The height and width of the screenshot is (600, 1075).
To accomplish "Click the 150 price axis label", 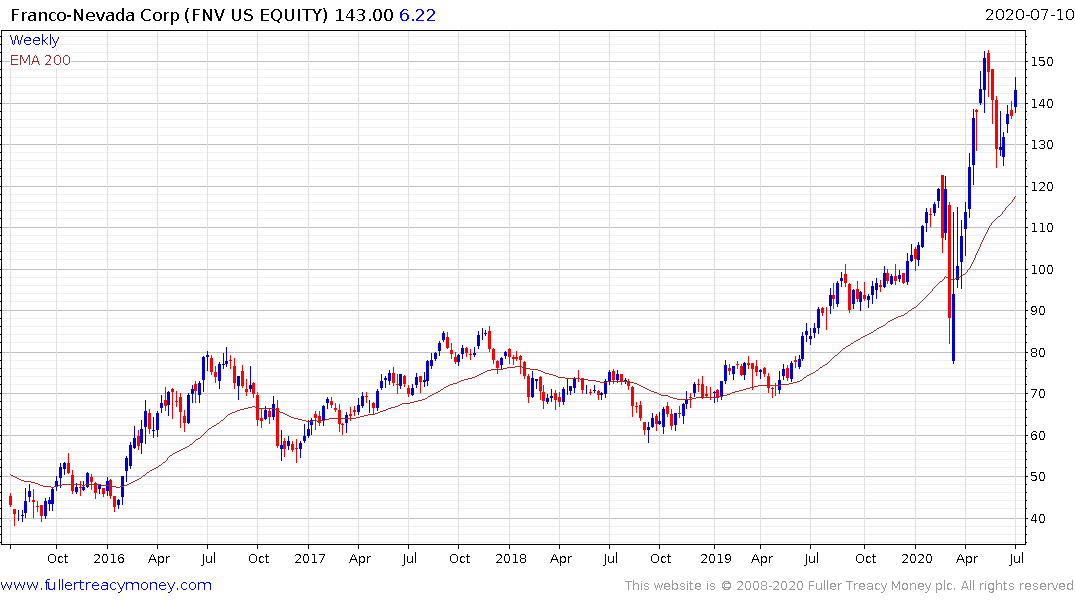I will coord(1042,62).
